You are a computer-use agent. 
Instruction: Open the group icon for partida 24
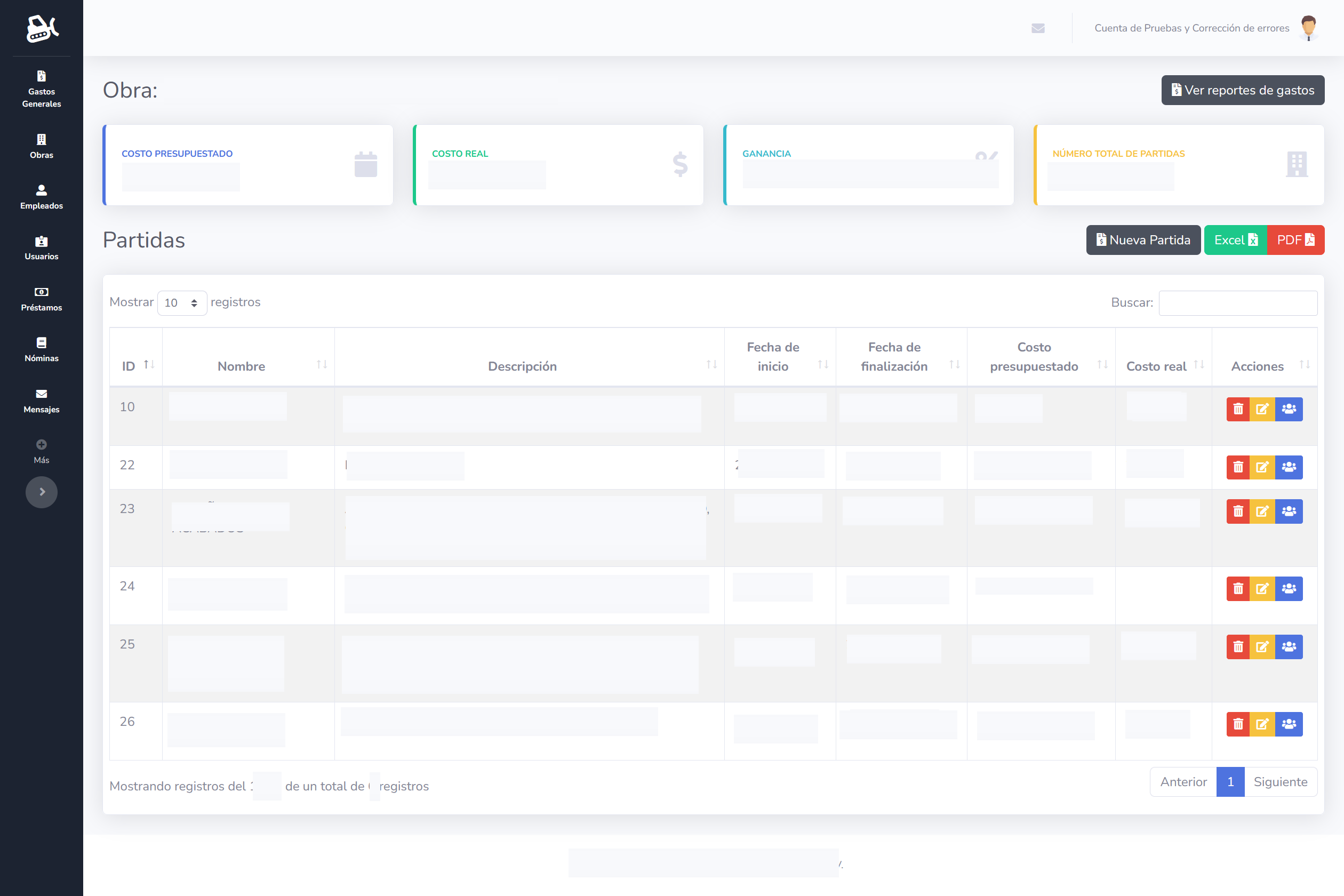point(1289,589)
